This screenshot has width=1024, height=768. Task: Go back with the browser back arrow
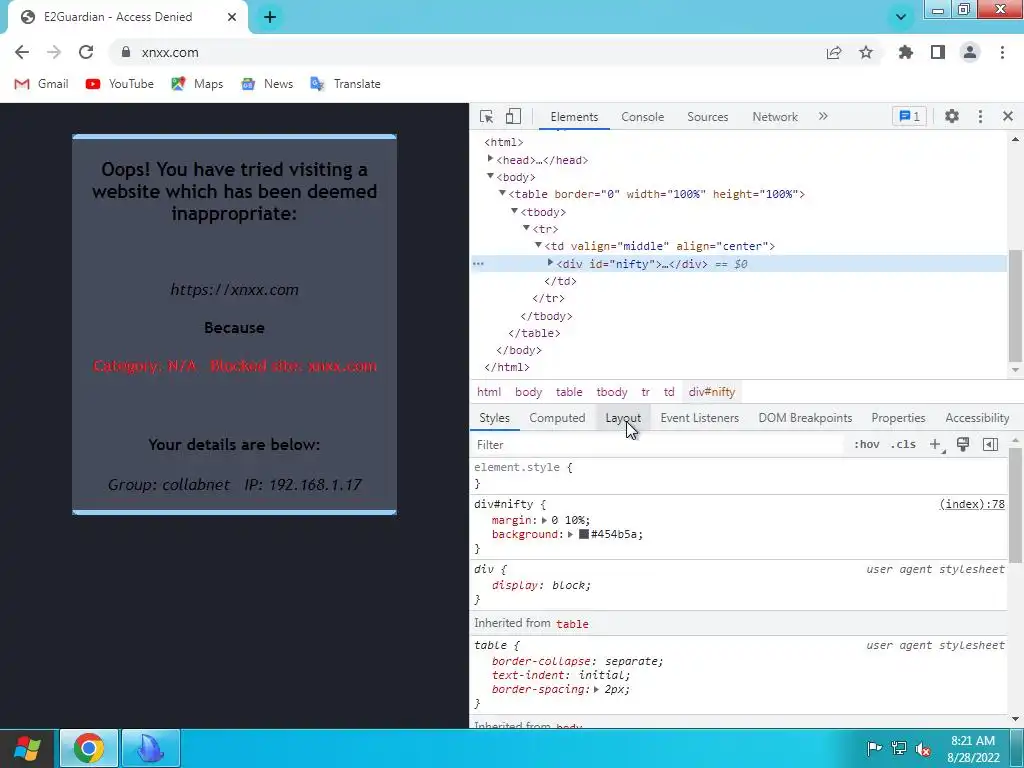22,52
